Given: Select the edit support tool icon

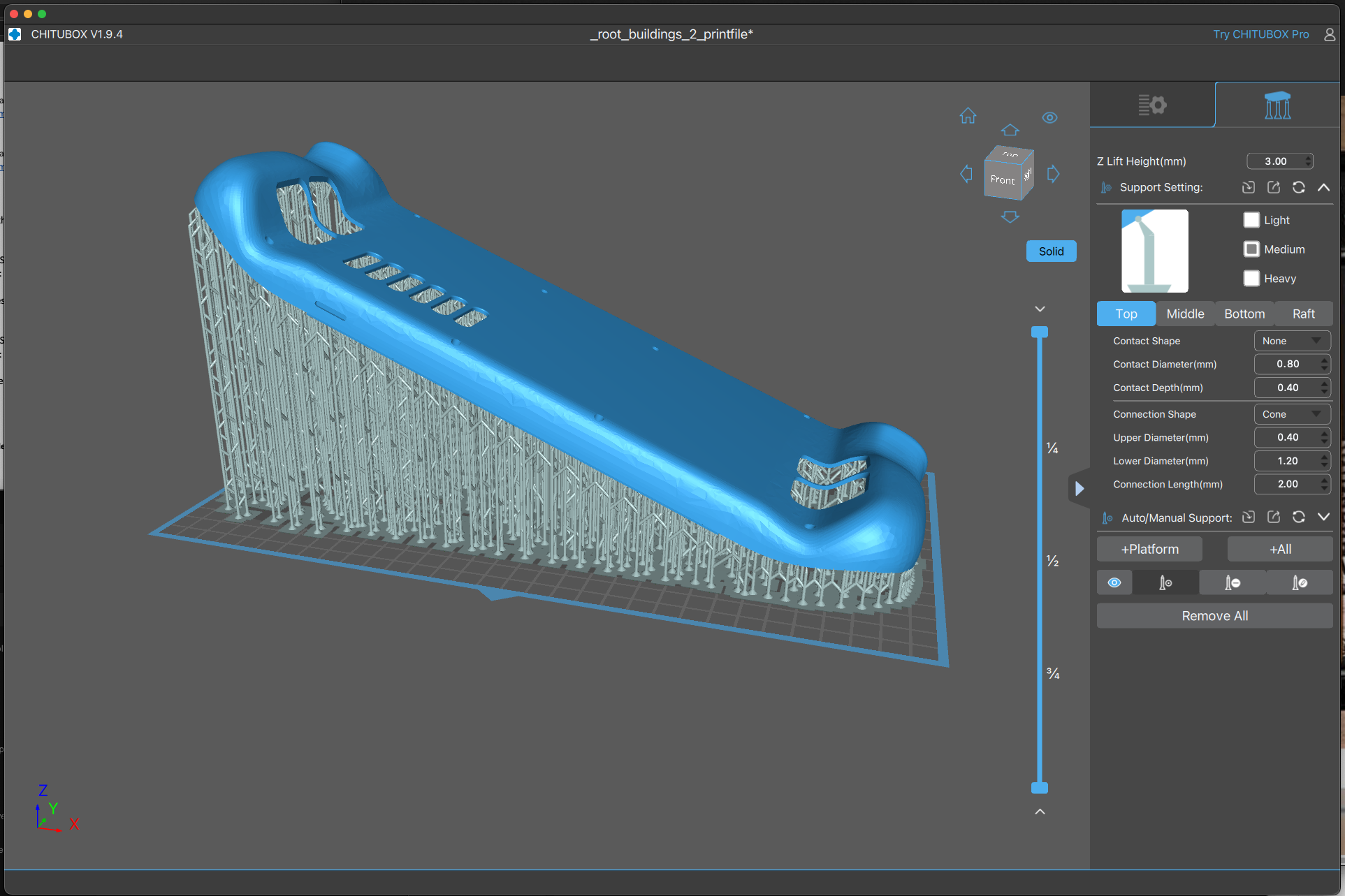Looking at the screenshot, I should tap(1299, 582).
